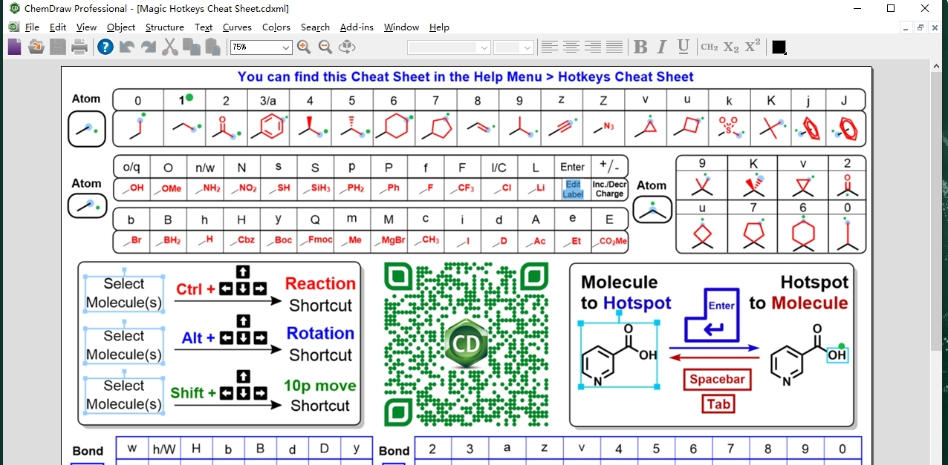
Task: Align text right
Action: [592, 47]
